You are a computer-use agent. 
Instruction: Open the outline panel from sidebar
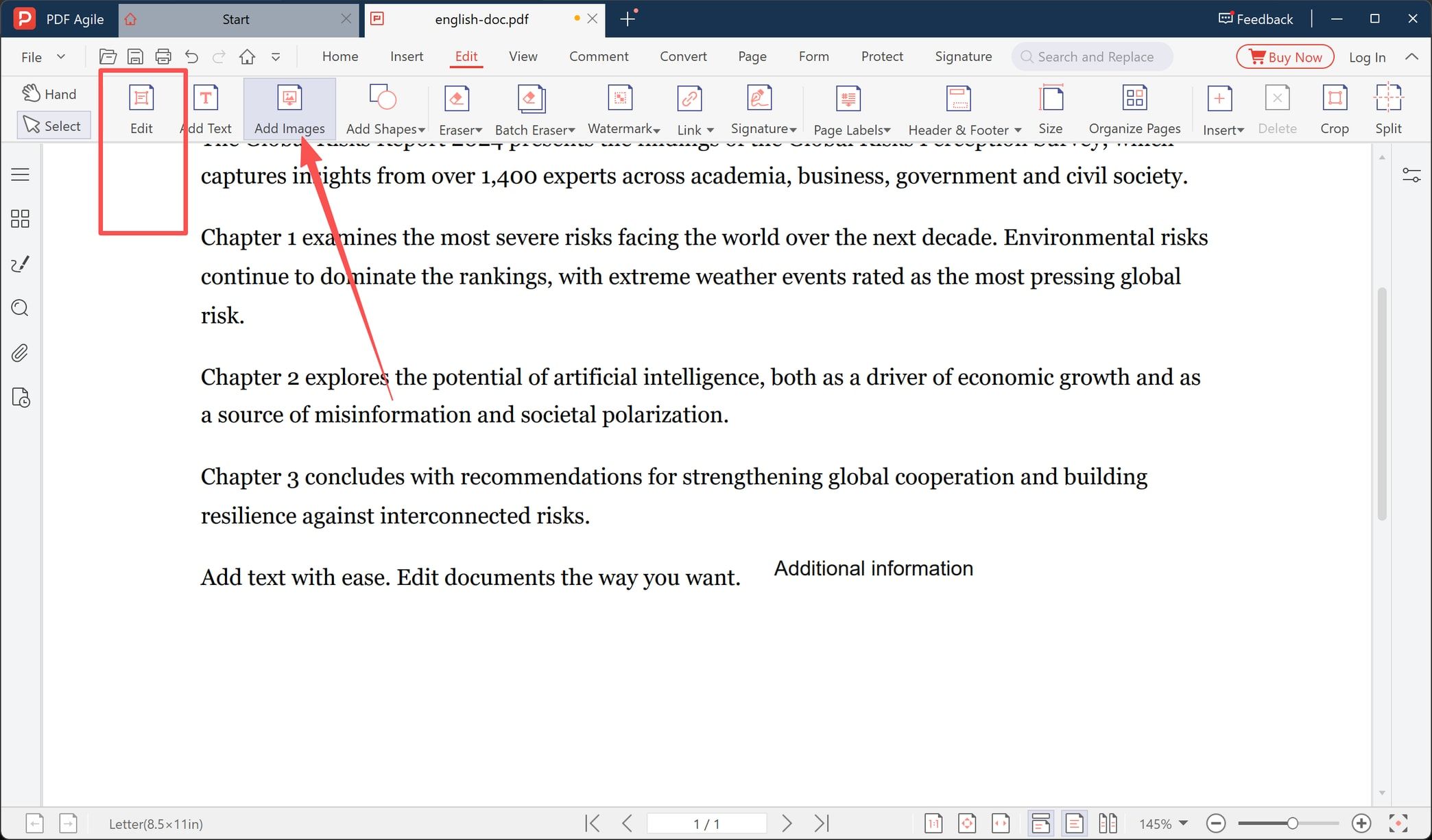[x=21, y=175]
